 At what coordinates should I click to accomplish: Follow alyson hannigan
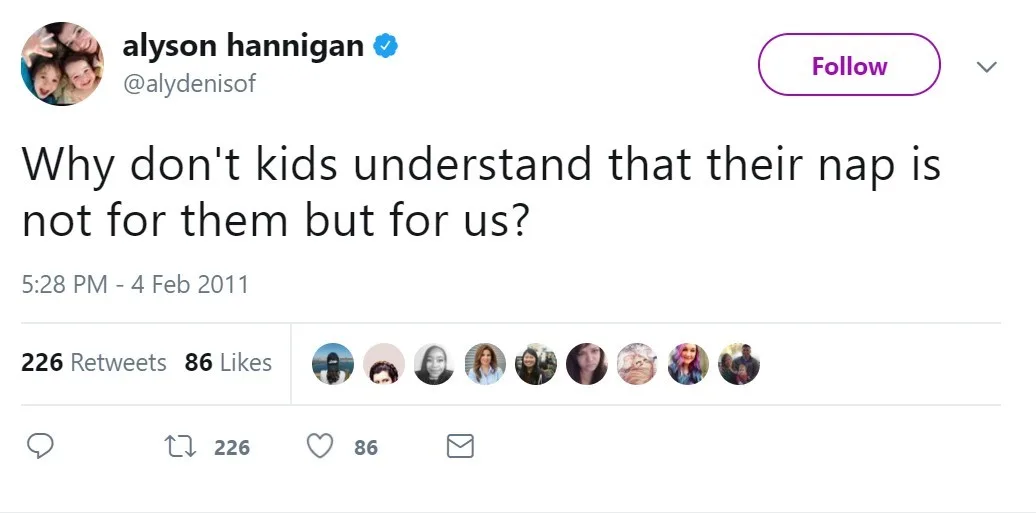pyautogui.click(x=849, y=65)
